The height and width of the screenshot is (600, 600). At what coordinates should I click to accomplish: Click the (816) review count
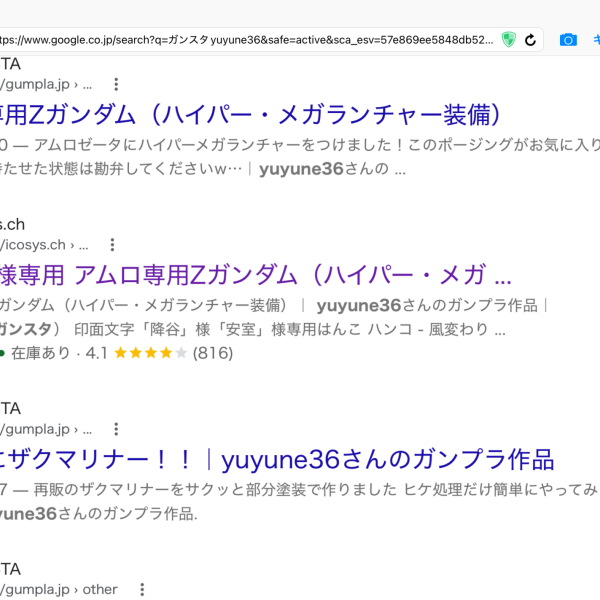tap(213, 353)
